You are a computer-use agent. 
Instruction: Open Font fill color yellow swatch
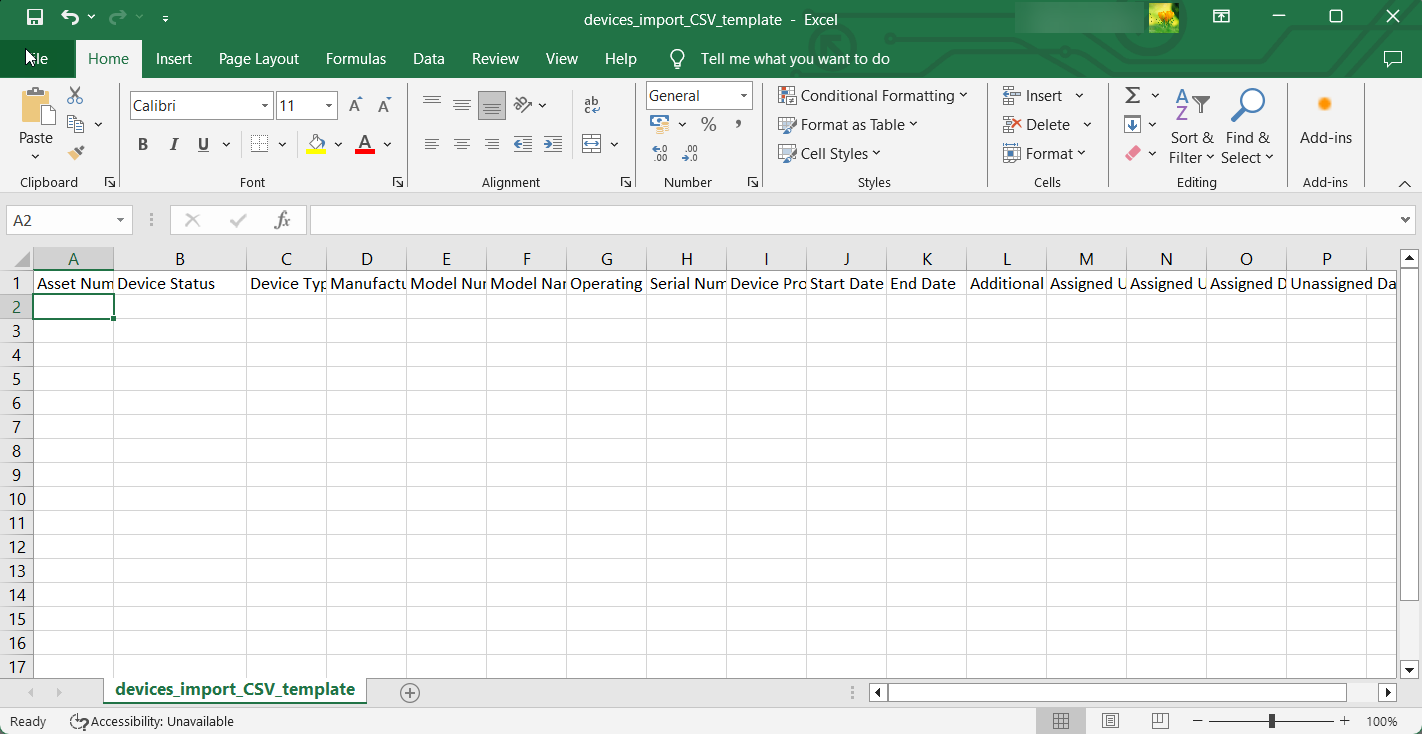[317, 144]
